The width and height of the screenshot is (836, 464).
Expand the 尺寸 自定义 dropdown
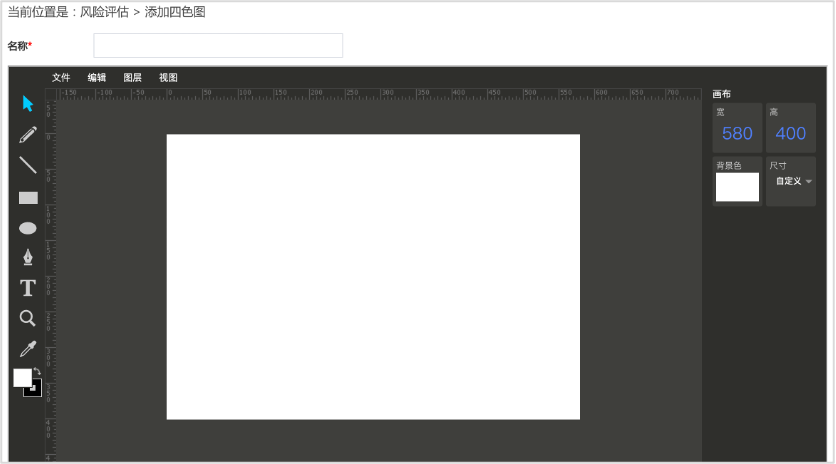point(793,181)
